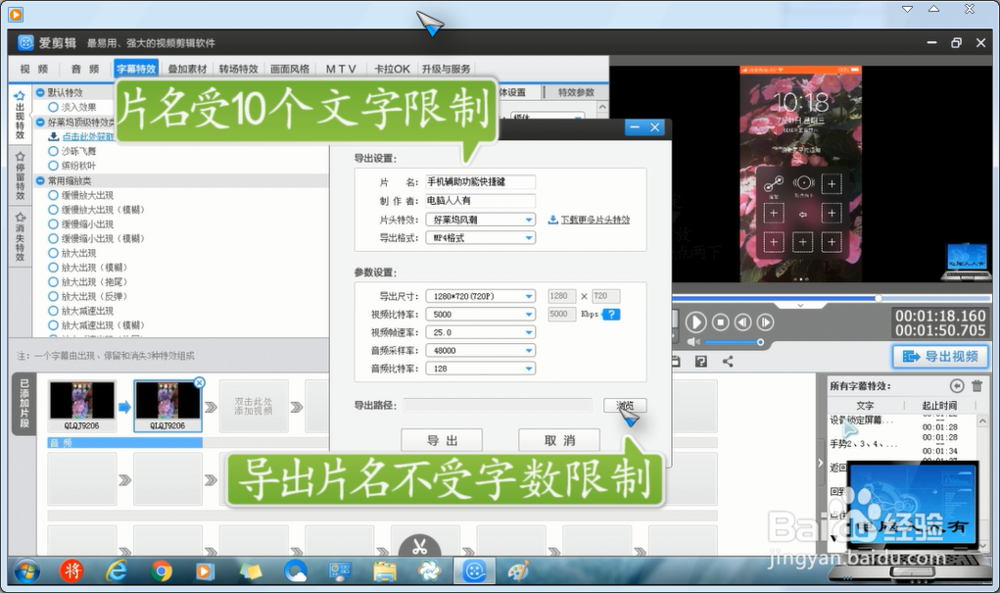Collapse the 好莱坞顶级特效类 group
The image size is (1000, 593).
[40, 122]
